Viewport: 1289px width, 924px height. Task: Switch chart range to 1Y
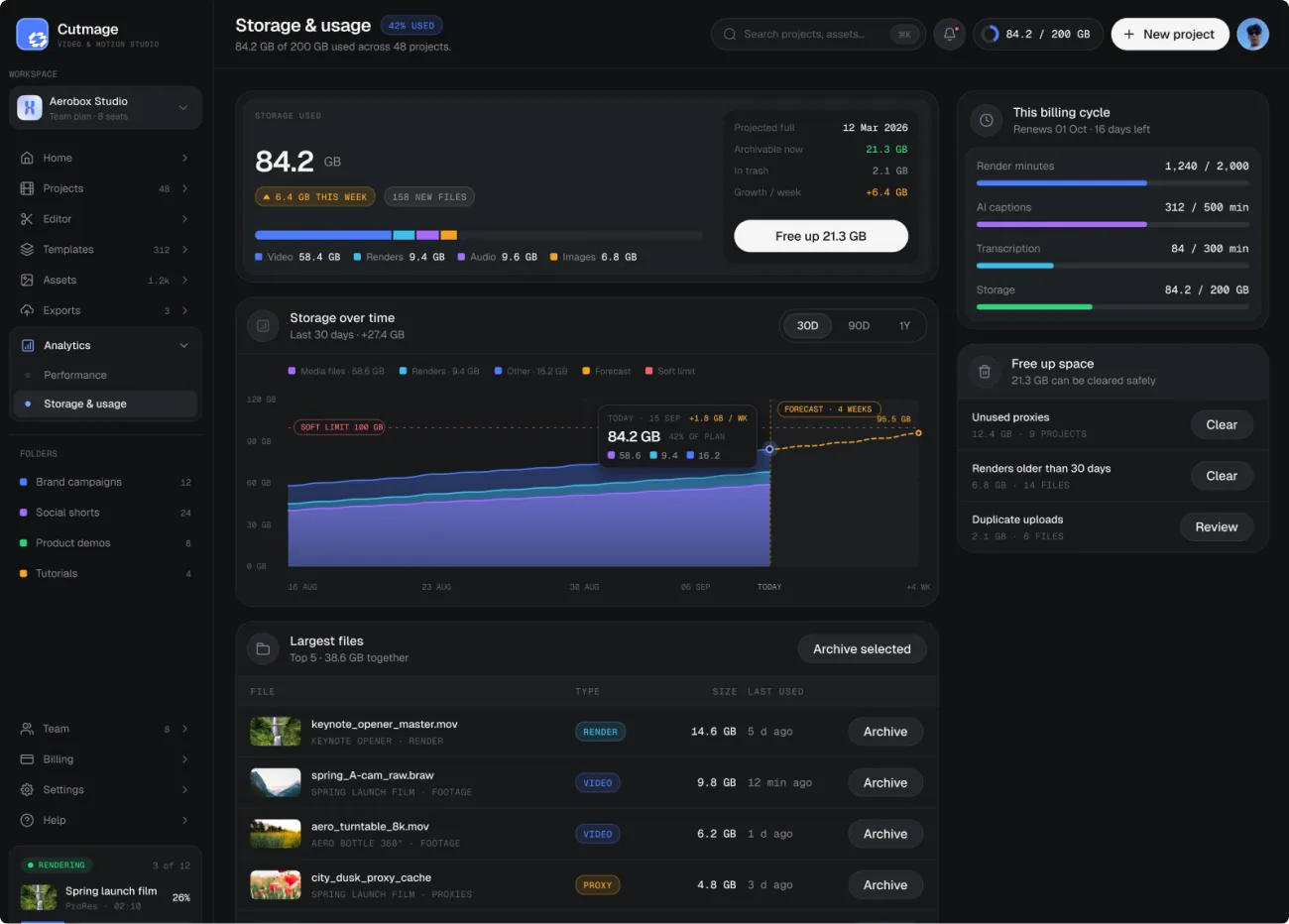pyautogui.click(x=904, y=326)
